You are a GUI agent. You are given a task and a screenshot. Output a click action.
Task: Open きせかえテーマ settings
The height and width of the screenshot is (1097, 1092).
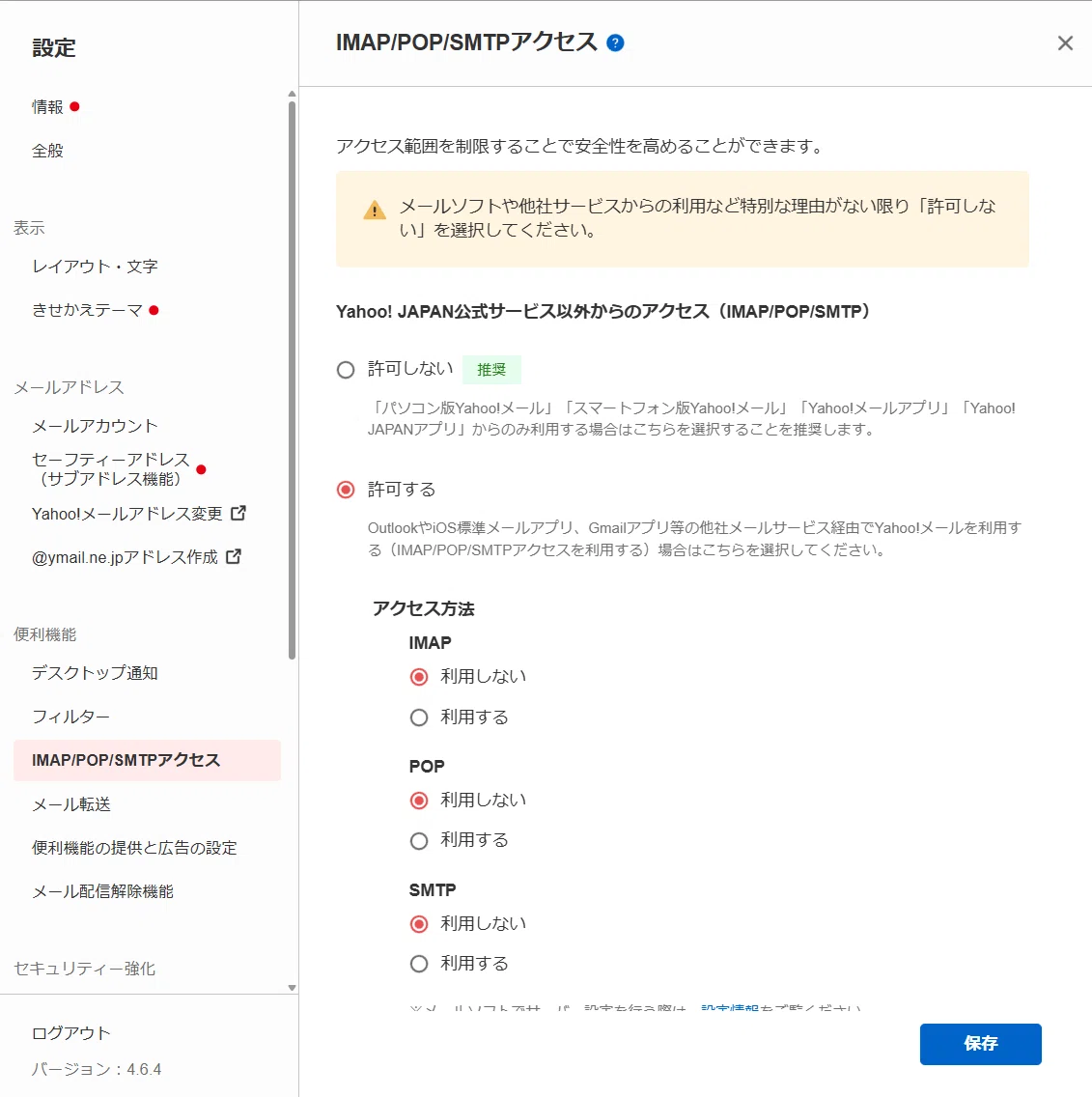tap(88, 310)
